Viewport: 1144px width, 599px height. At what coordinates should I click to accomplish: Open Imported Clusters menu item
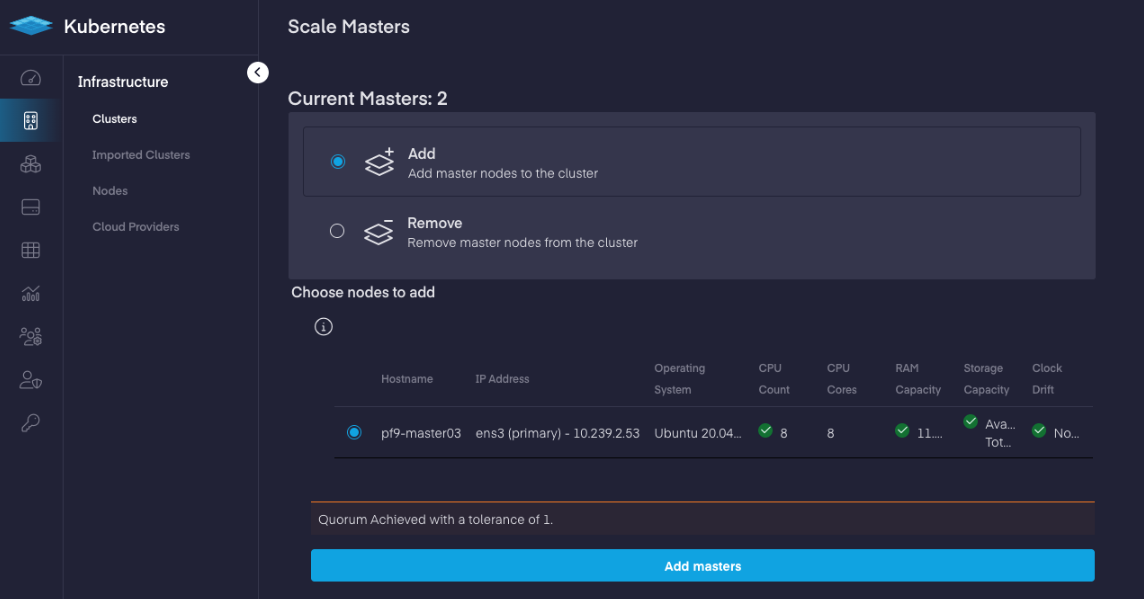point(141,155)
